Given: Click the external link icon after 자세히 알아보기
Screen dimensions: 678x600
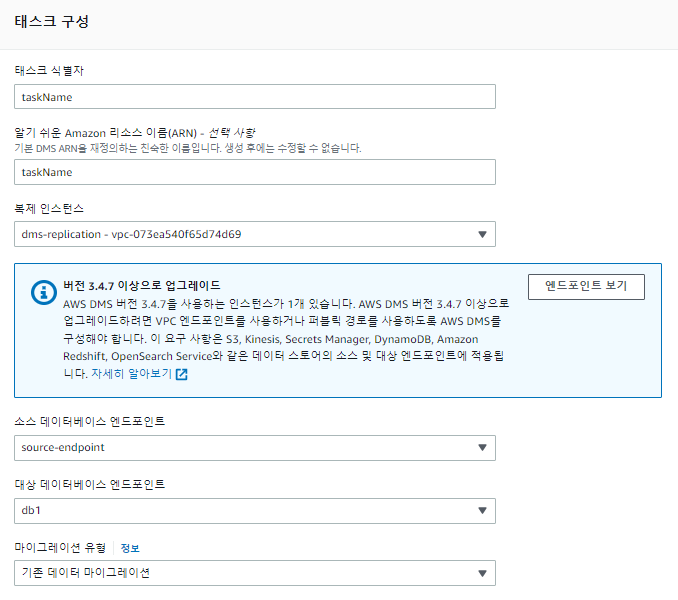Looking at the screenshot, I should point(182,374).
